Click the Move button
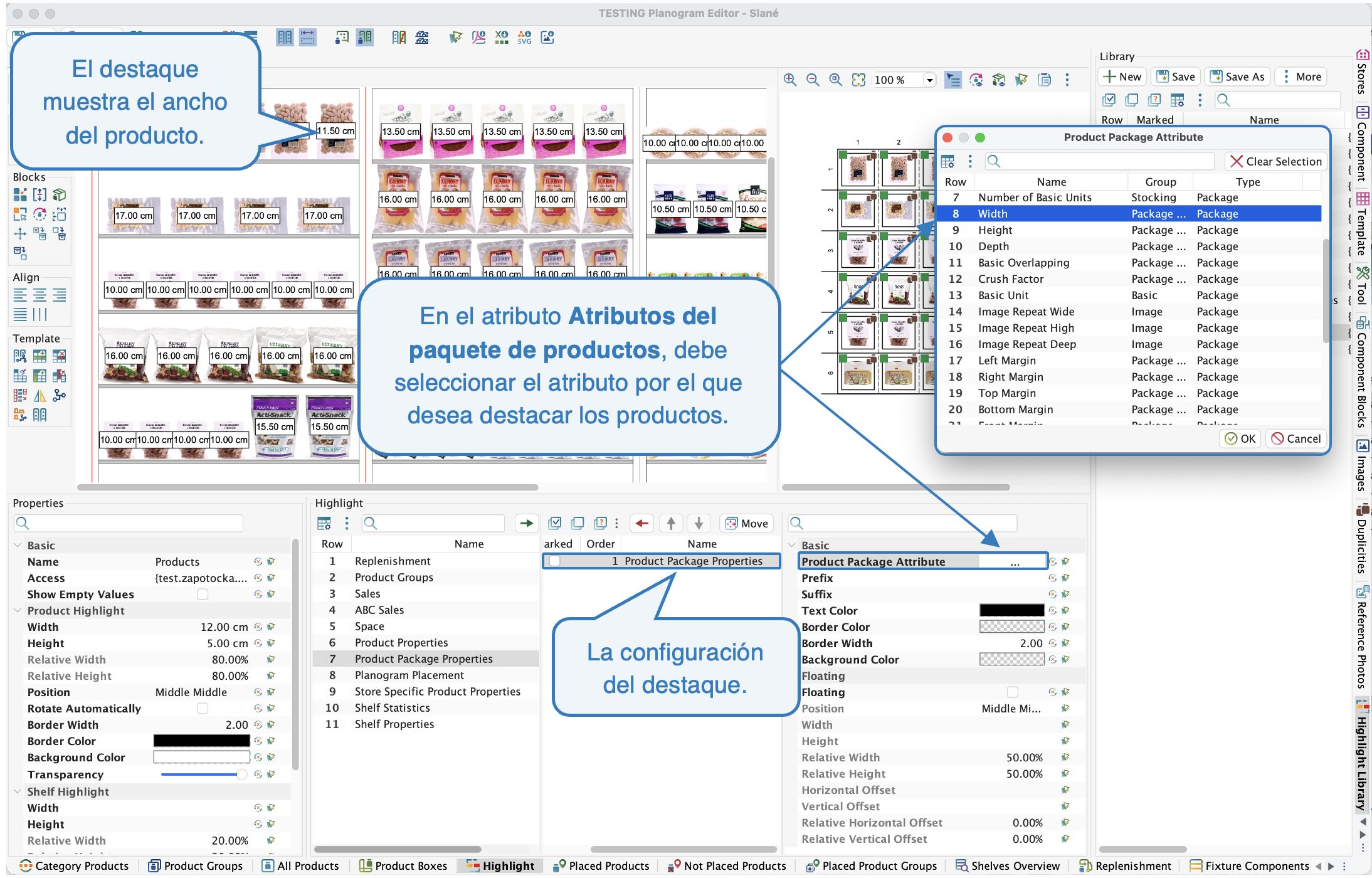 click(746, 523)
